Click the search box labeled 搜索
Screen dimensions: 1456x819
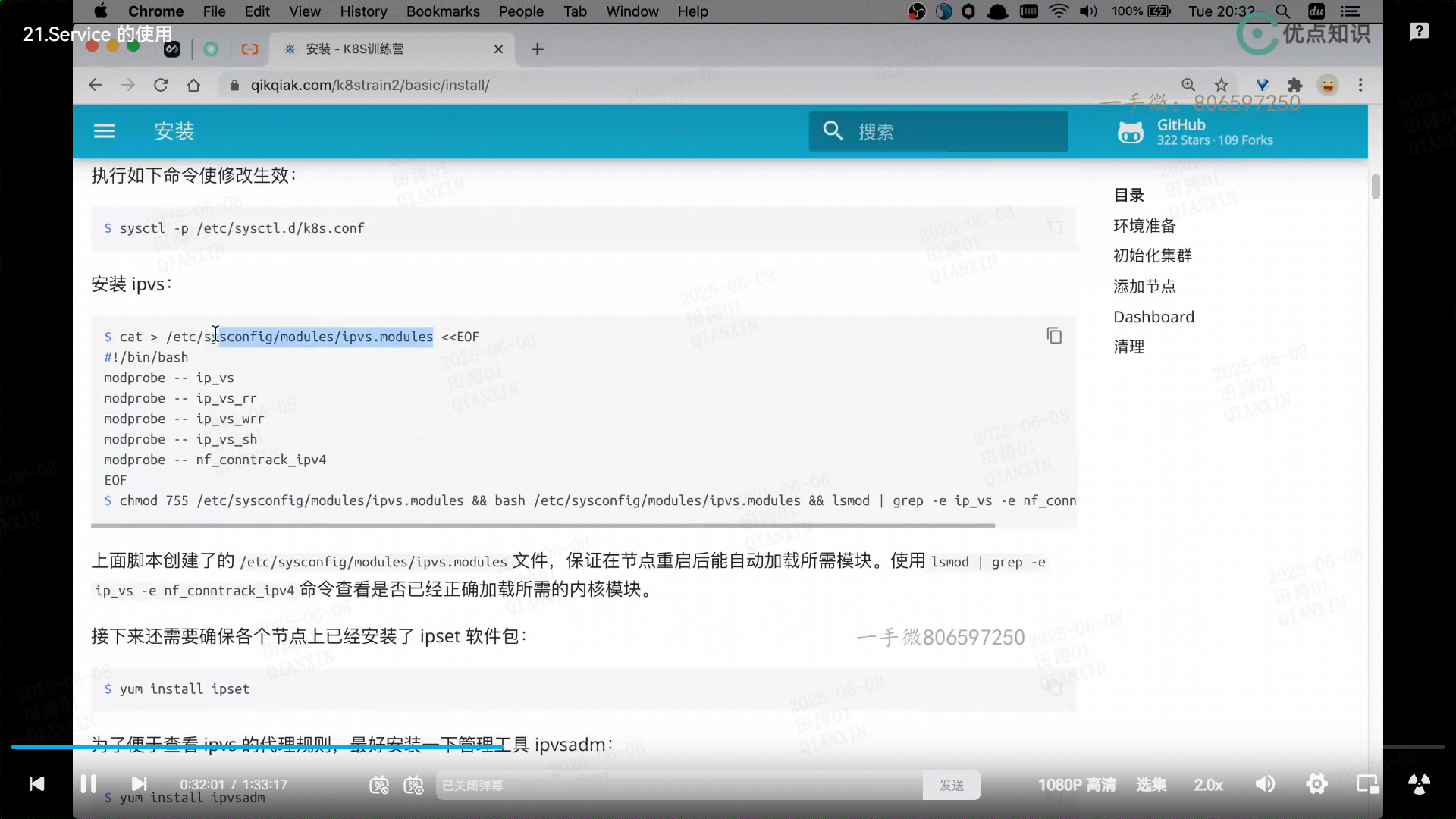coord(938,131)
